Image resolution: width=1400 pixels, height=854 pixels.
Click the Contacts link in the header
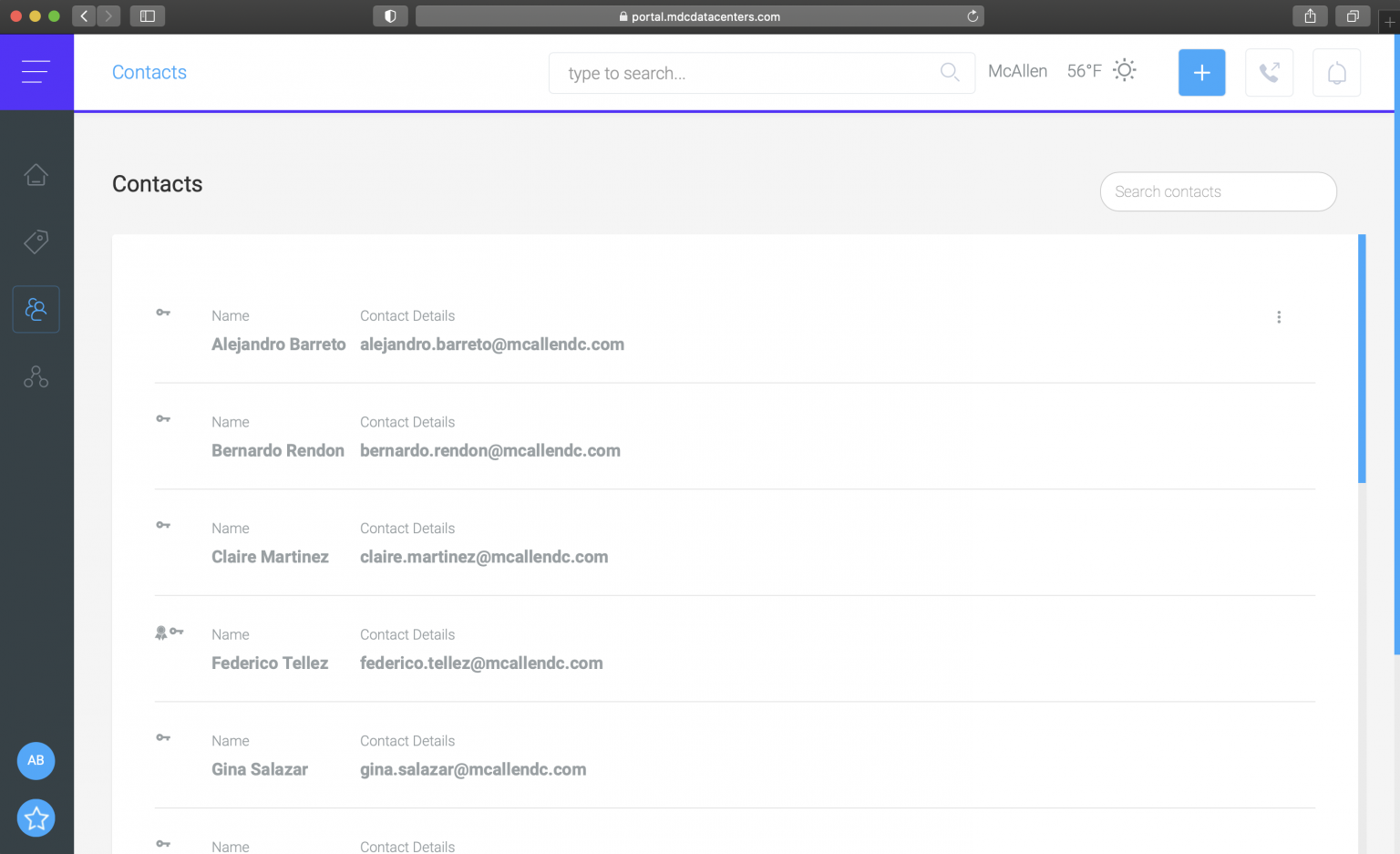coord(149,72)
